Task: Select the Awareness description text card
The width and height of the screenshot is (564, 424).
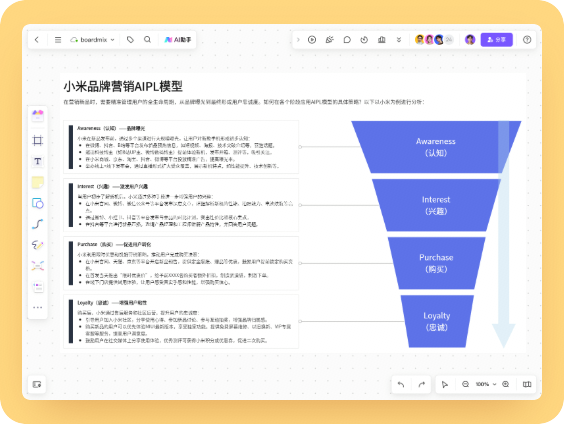Action: click(x=181, y=147)
